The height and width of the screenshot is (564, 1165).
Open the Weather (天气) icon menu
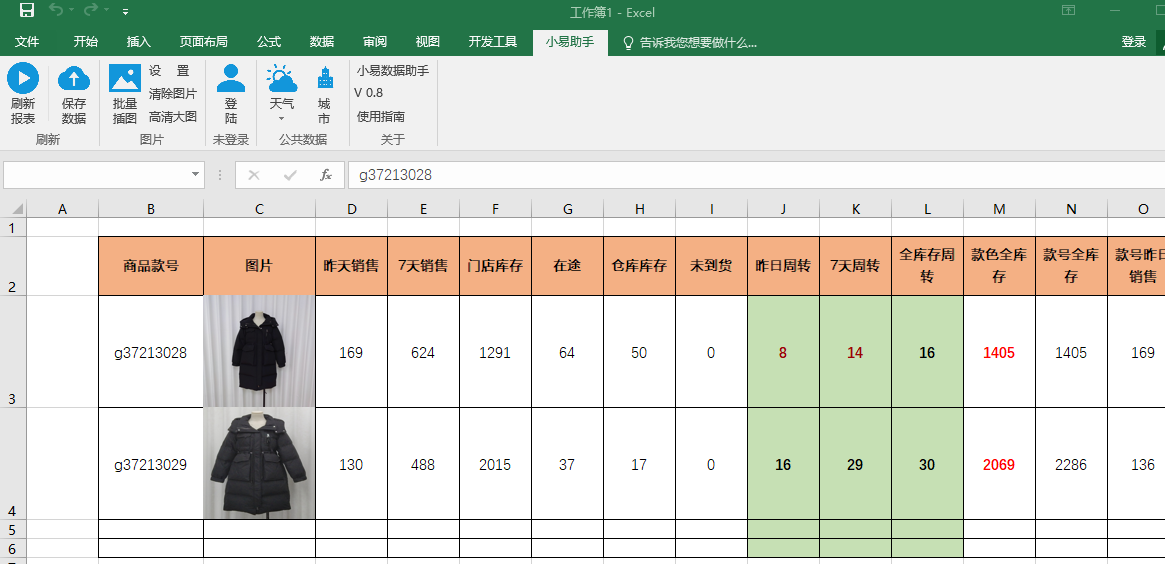[x=282, y=80]
